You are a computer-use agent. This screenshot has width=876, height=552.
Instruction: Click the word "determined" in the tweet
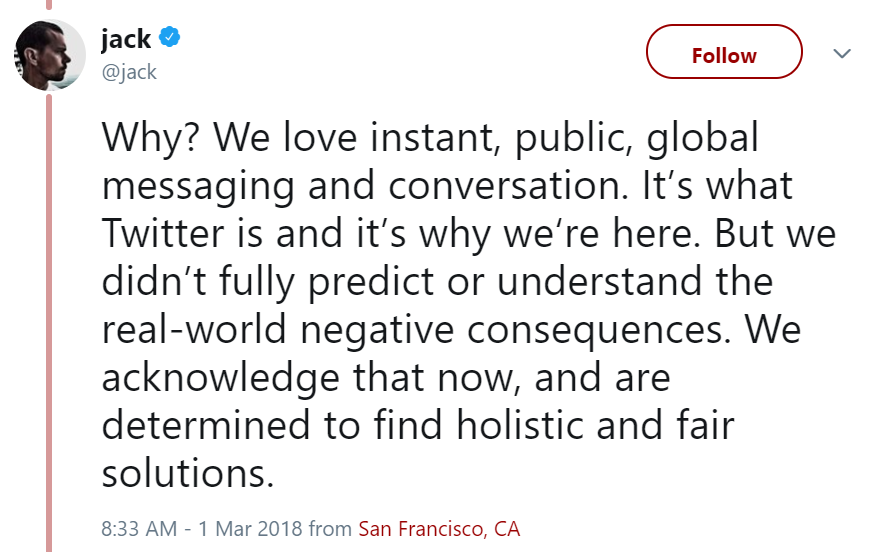point(206,425)
